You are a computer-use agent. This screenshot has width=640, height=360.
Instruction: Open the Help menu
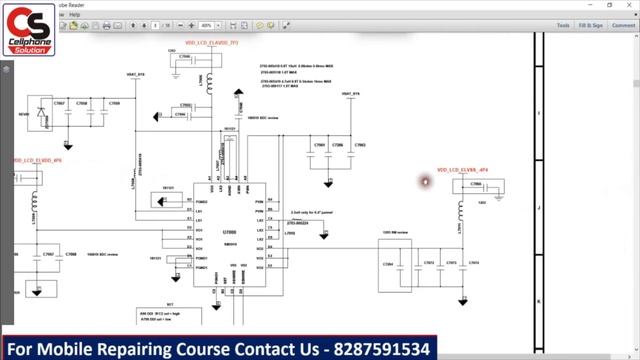pyautogui.click(x=74, y=15)
